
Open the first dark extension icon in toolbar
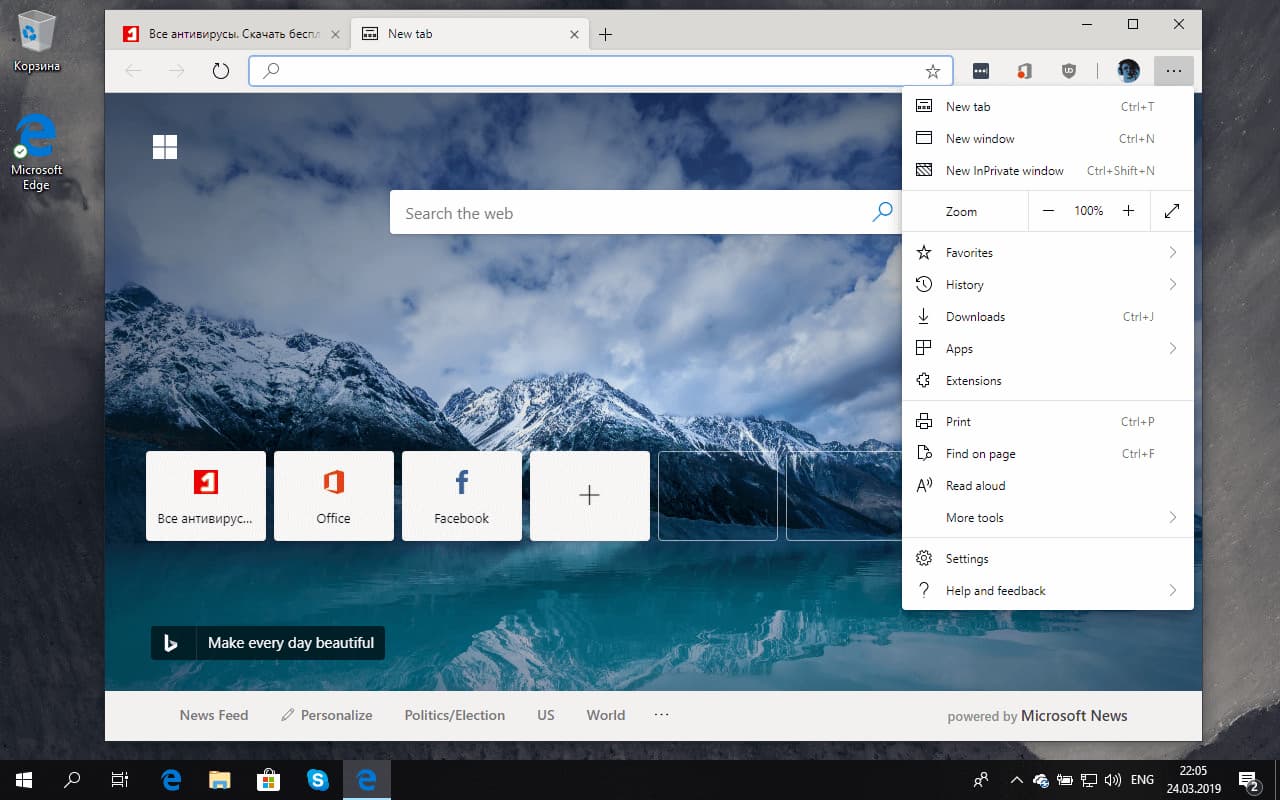tap(981, 71)
